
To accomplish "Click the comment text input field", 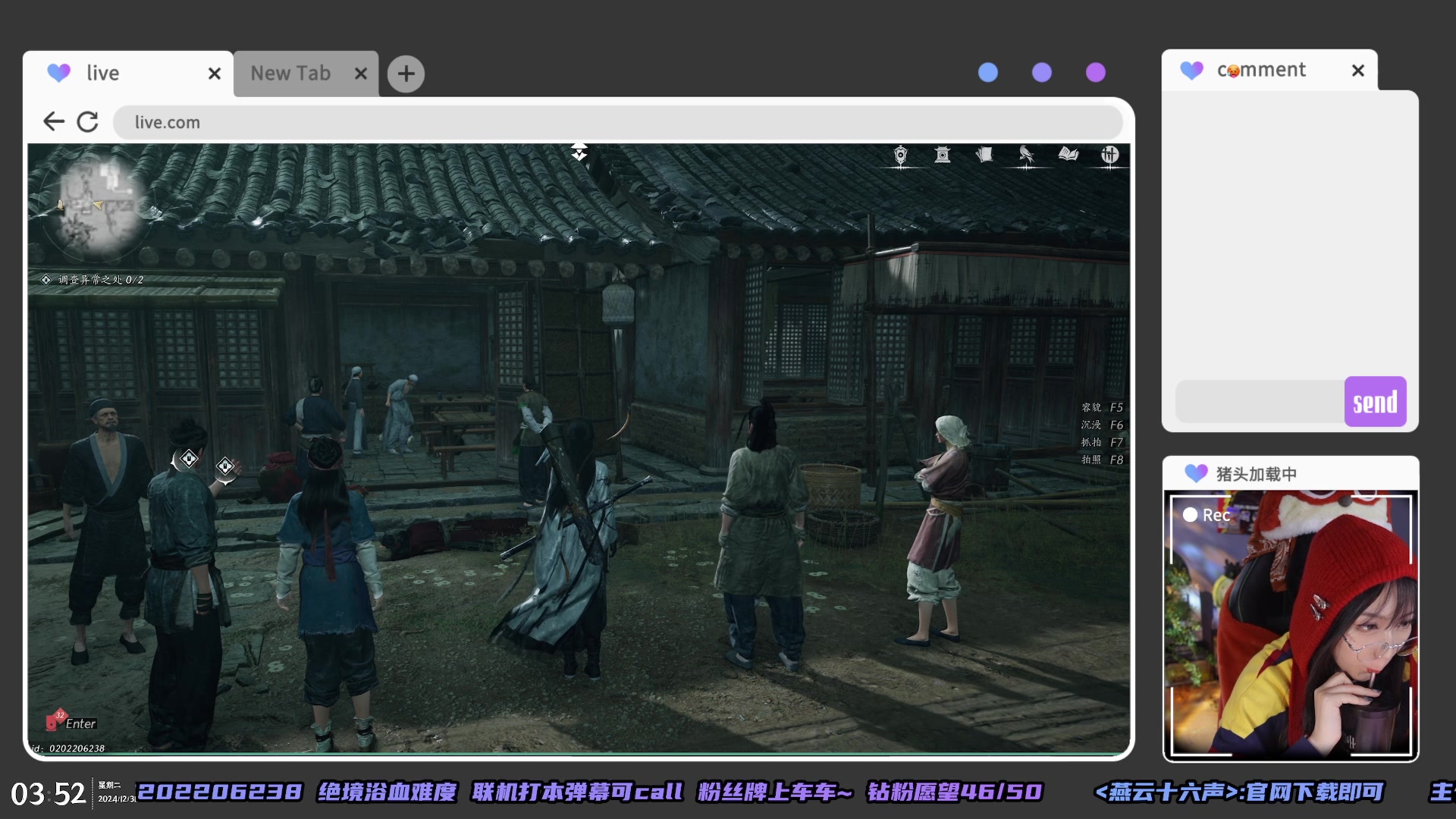I will coord(1260,401).
